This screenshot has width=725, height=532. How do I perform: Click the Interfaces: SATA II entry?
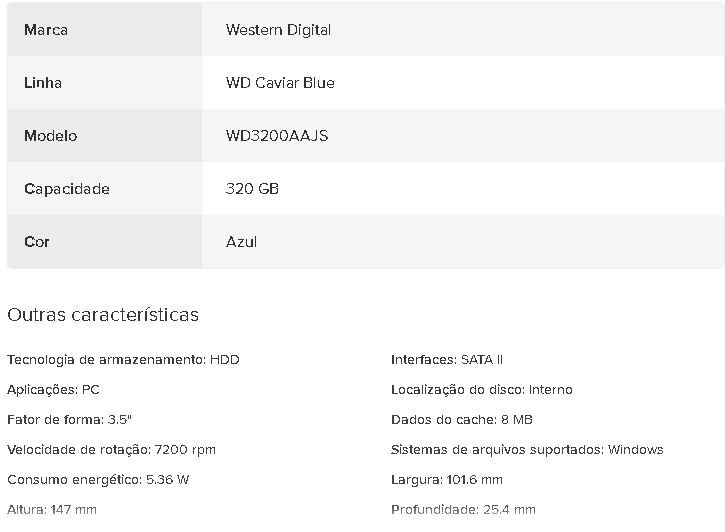[447, 360]
